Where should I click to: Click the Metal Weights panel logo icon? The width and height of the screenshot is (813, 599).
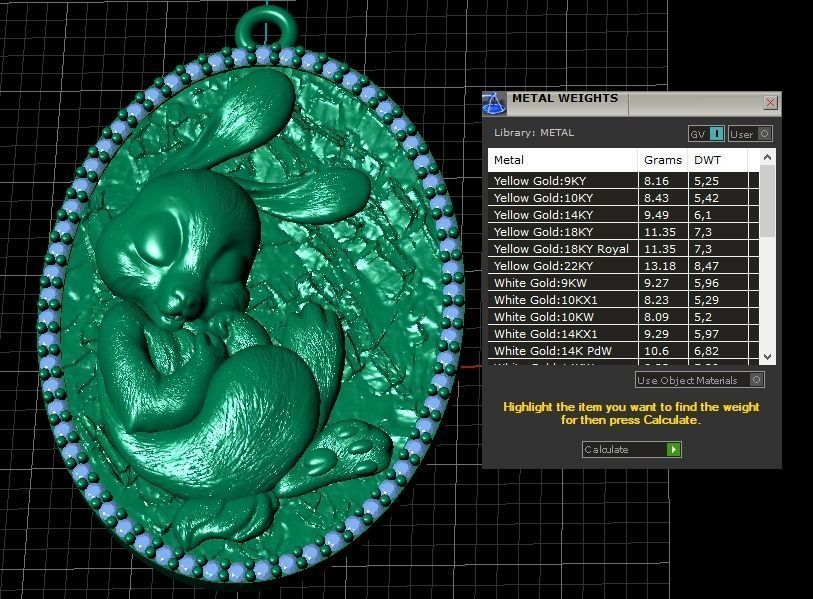click(494, 103)
